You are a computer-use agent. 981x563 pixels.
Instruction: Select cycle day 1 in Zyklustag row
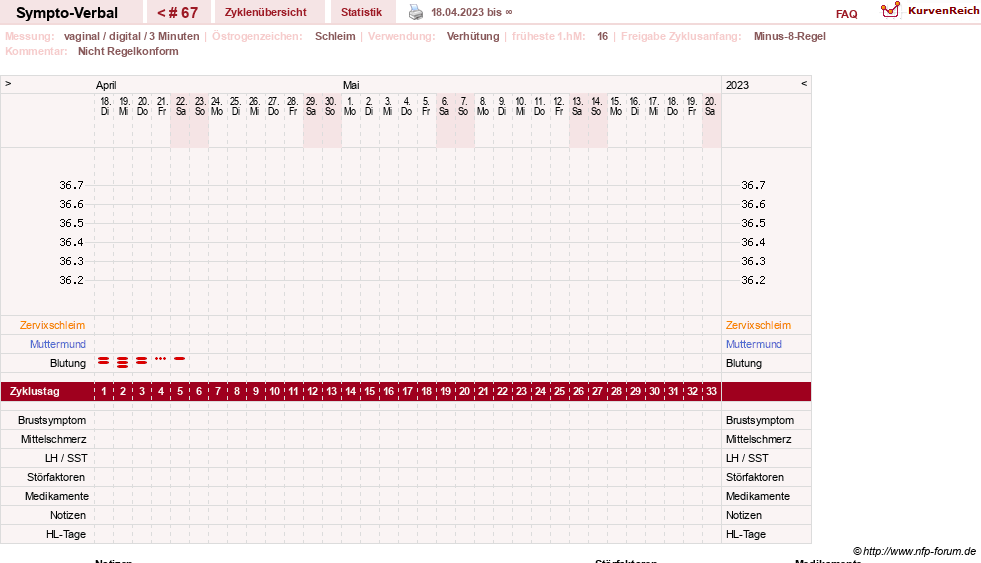point(104,392)
